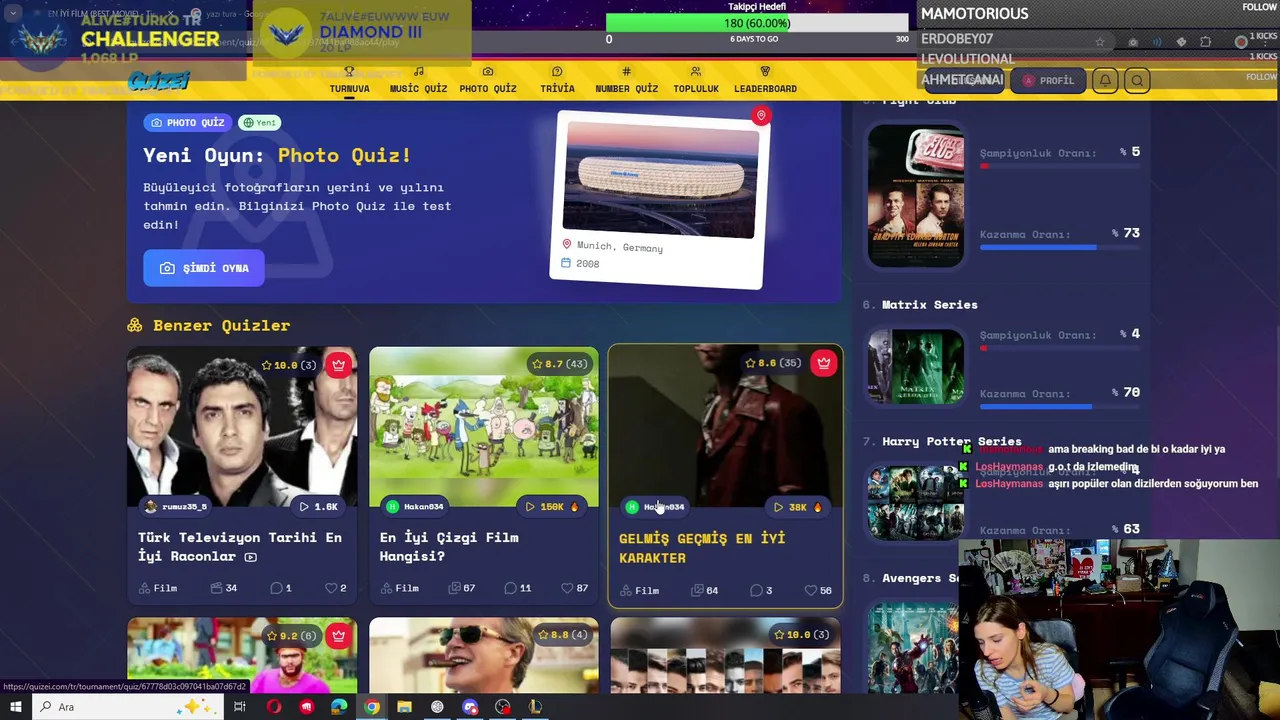The width and height of the screenshot is (1280, 720).
Task: Click author rumuz35_5 on the first card
Action: (x=176, y=507)
